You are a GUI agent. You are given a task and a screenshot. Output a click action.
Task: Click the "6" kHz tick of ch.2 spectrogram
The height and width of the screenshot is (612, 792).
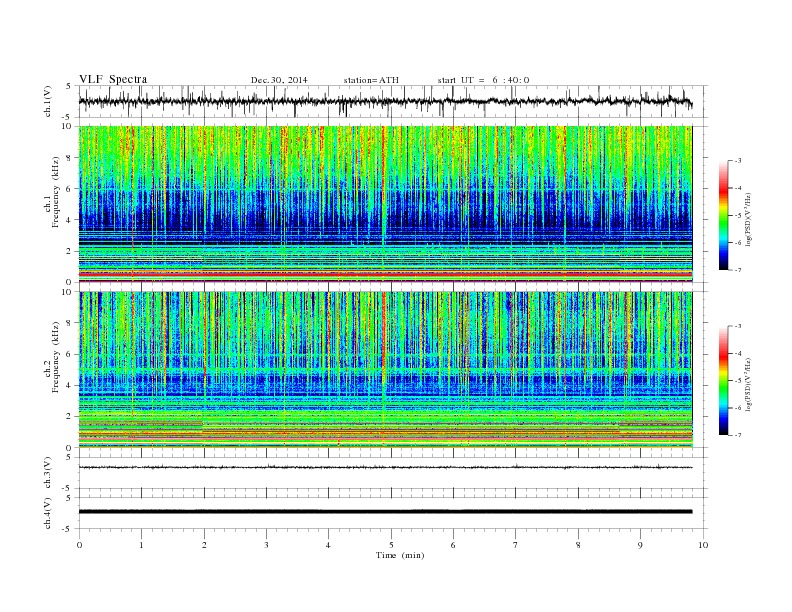point(70,354)
